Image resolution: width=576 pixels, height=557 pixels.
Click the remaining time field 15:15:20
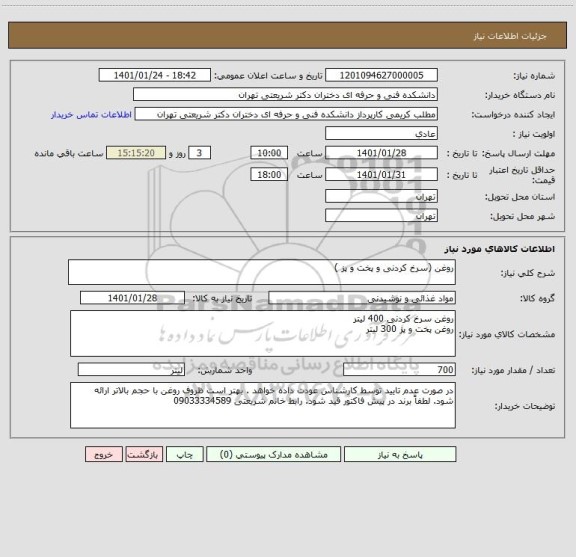[136, 153]
